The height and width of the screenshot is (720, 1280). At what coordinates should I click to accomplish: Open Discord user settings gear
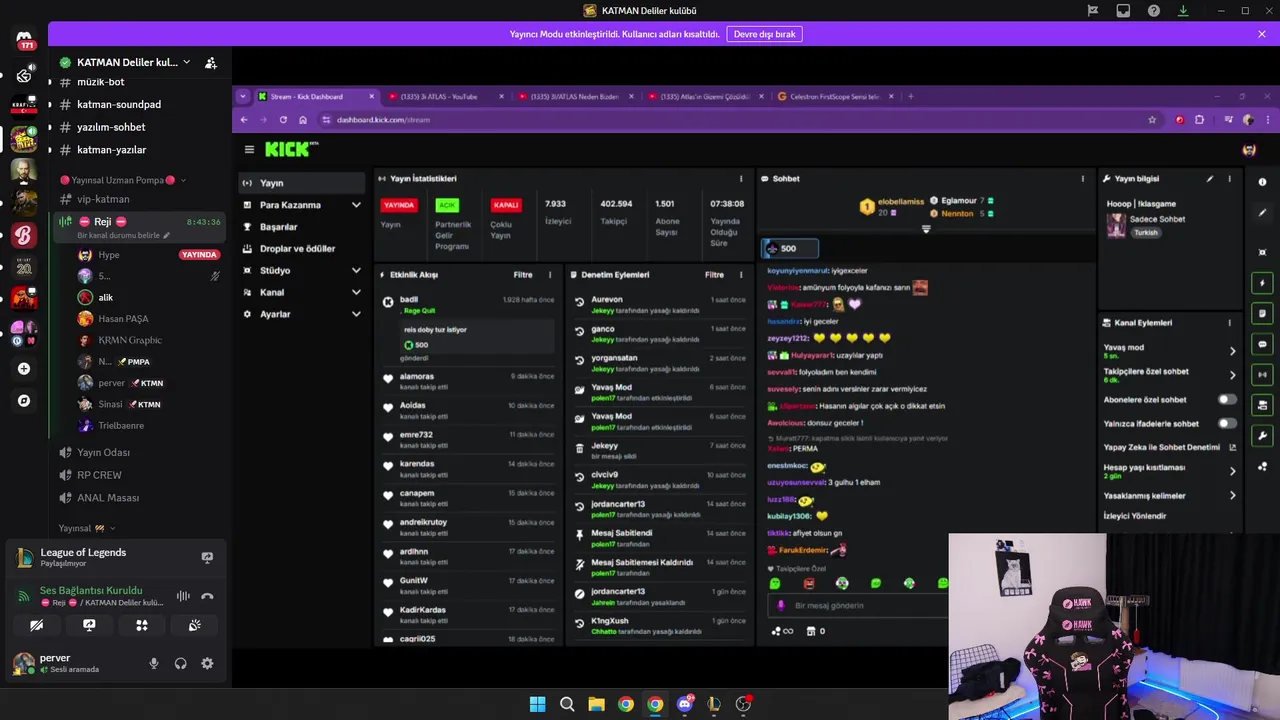click(x=207, y=663)
